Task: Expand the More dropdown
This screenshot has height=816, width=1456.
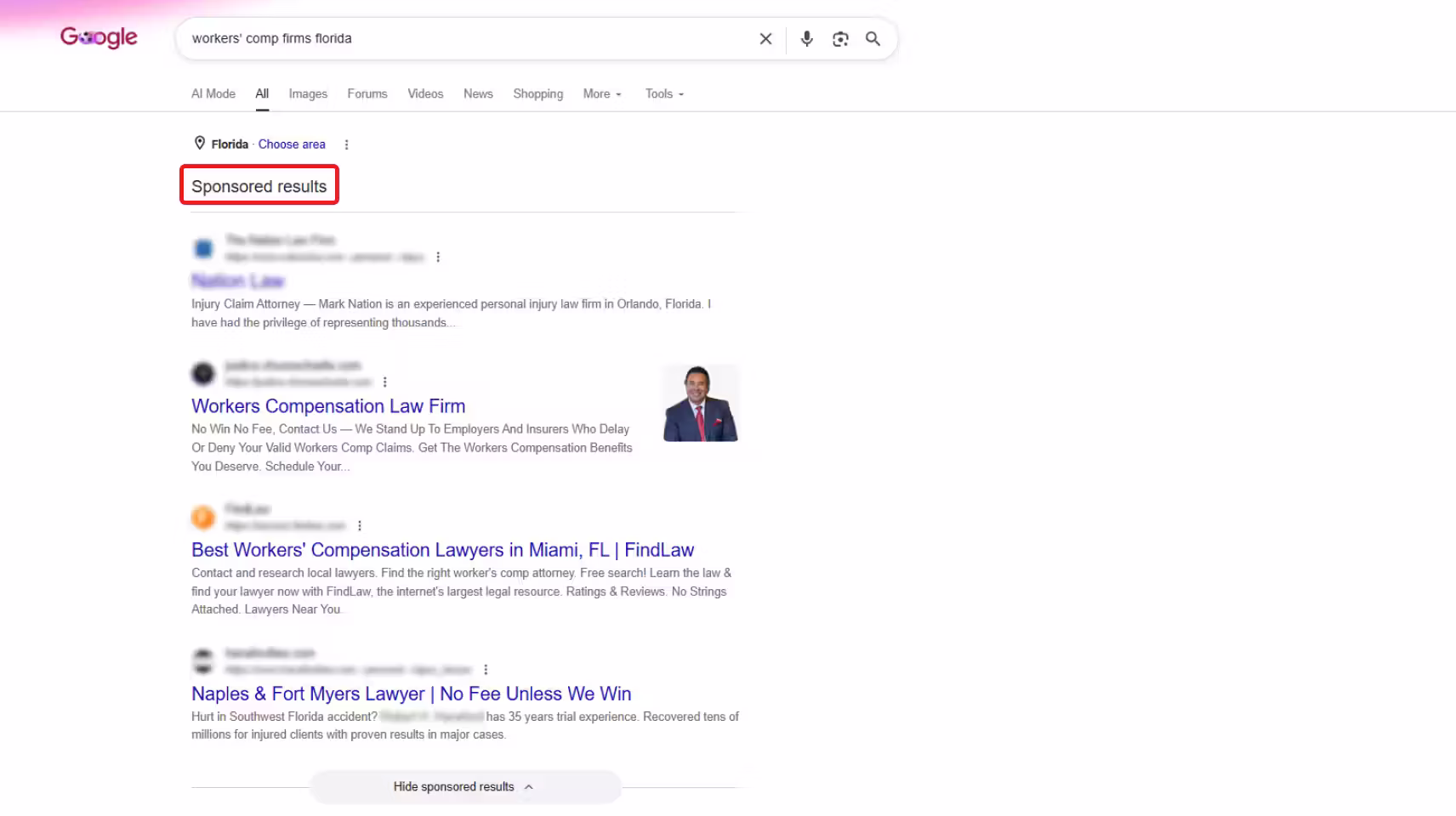Action: 602,93
